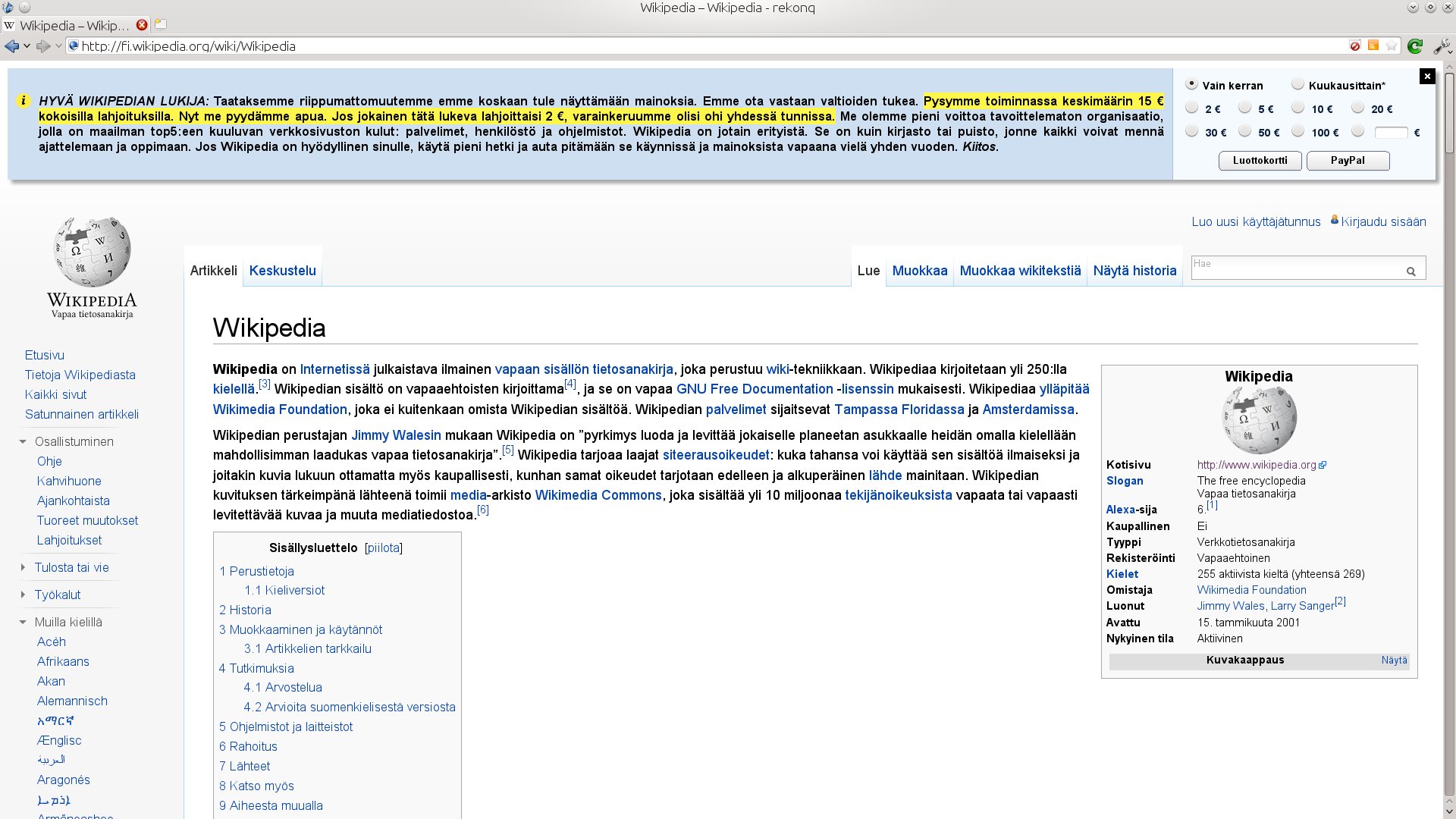This screenshot has height=819, width=1456.
Task: Click the red ad-block icon in address bar
Action: pyautogui.click(x=1355, y=46)
